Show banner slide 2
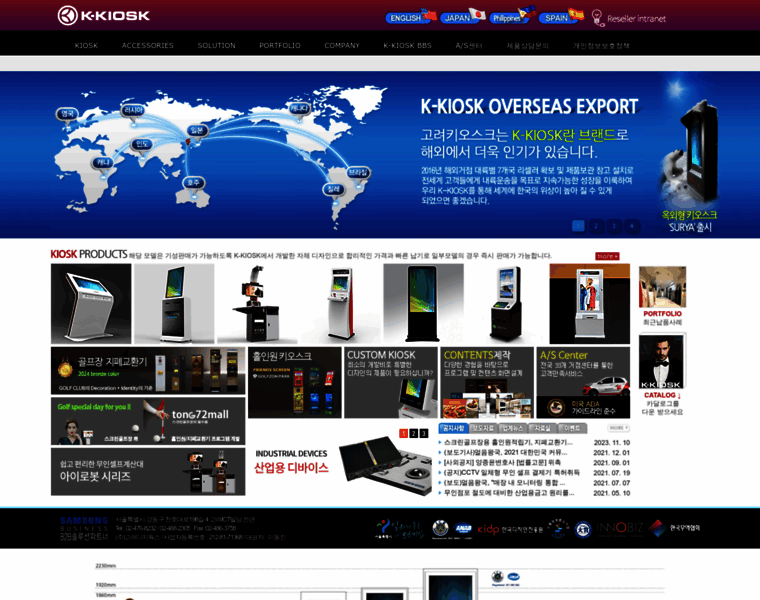The height and width of the screenshot is (600, 760). tap(596, 226)
